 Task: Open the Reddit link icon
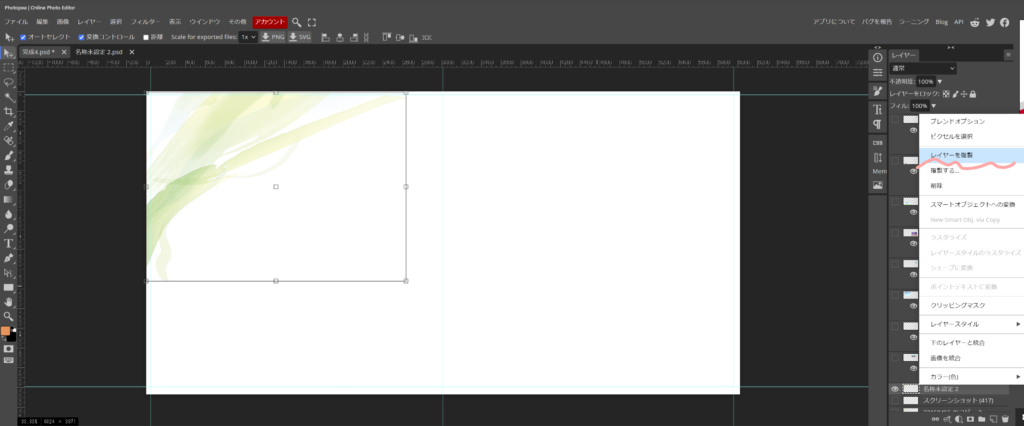pyautogui.click(x=975, y=21)
